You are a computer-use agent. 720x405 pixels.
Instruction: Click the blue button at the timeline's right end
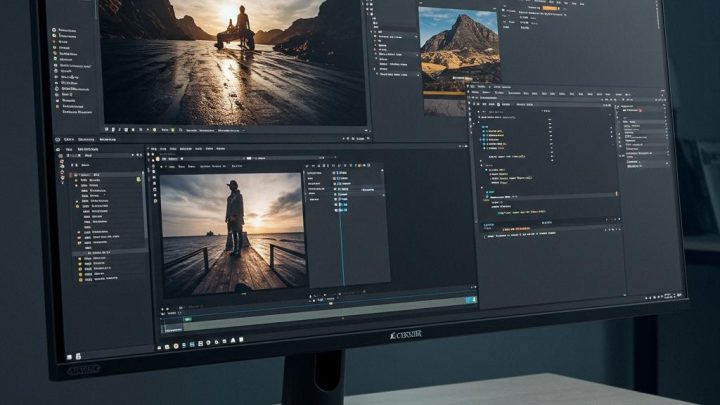click(x=471, y=300)
